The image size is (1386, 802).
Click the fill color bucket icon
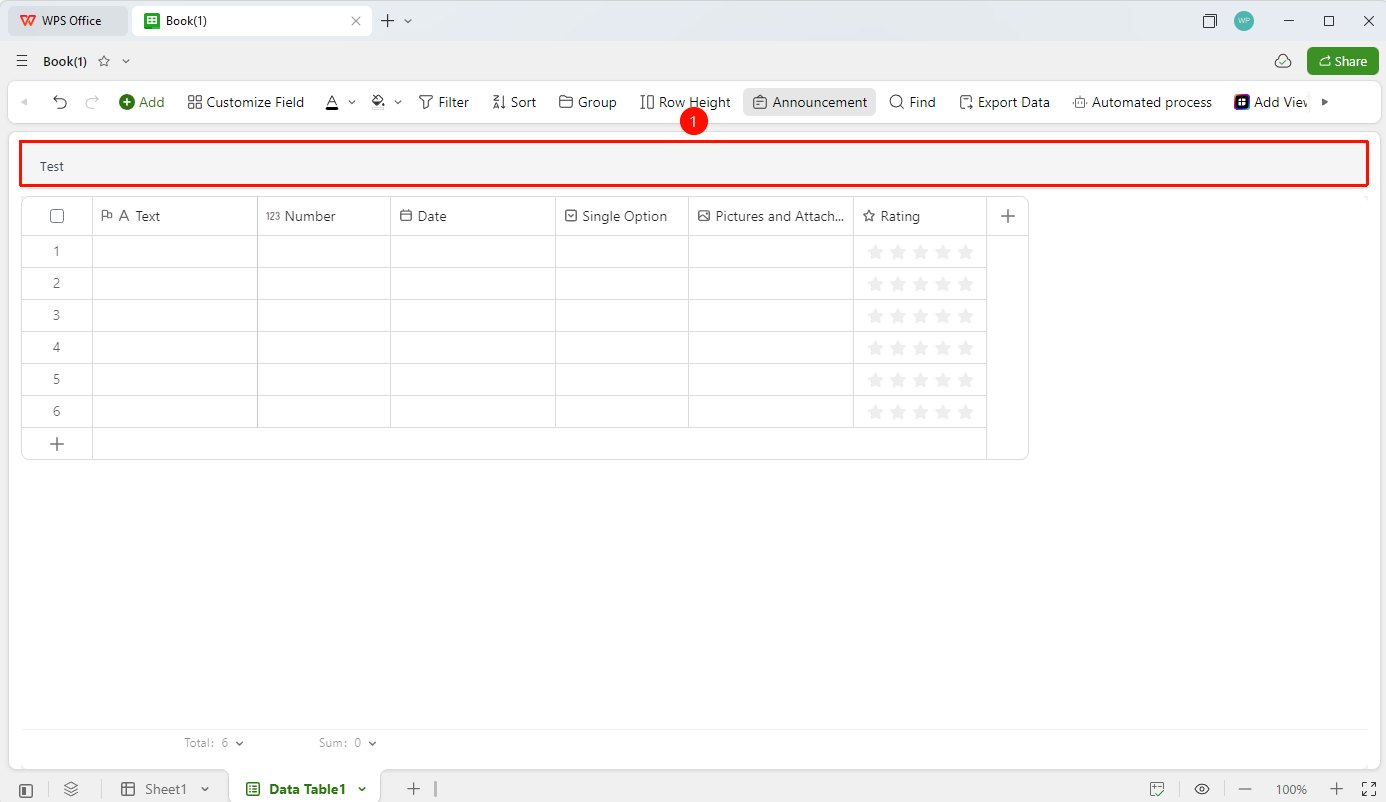pos(378,102)
